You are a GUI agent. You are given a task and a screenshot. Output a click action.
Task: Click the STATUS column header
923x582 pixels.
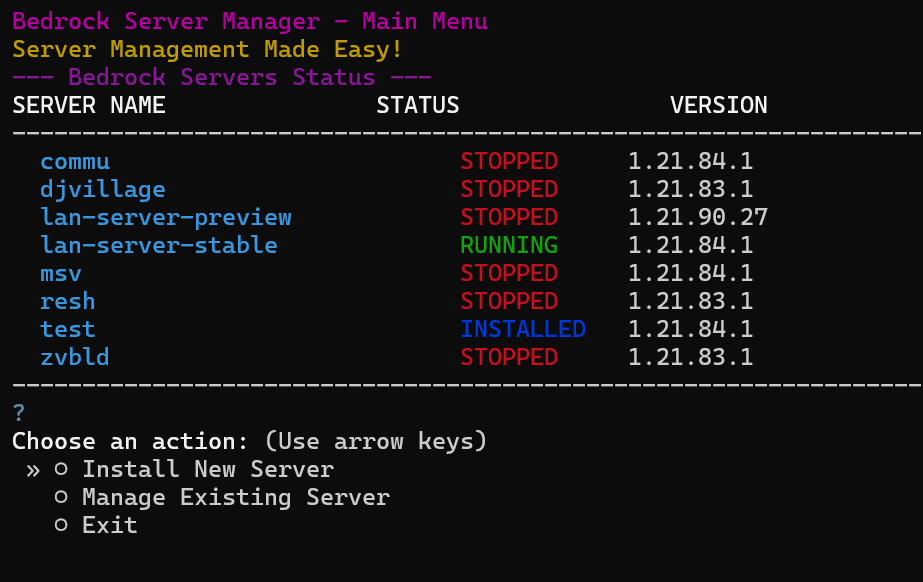pyautogui.click(x=418, y=105)
